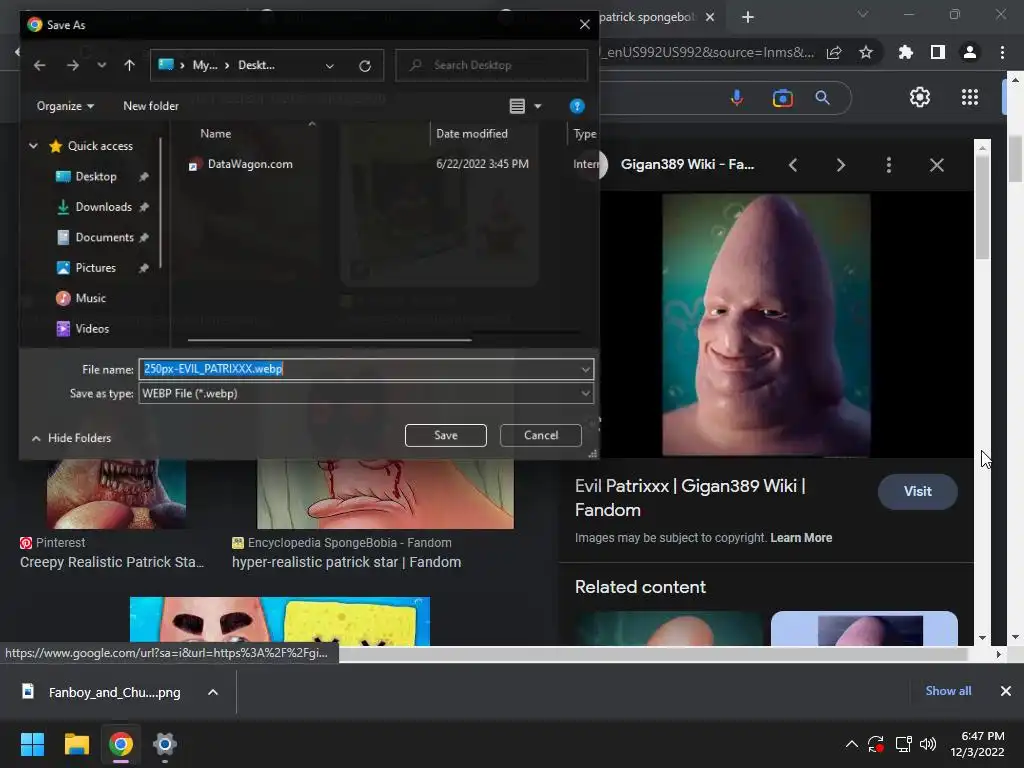1024x768 pixels.
Task: Open Settings from the taskbar
Action: pyautogui.click(x=165, y=744)
